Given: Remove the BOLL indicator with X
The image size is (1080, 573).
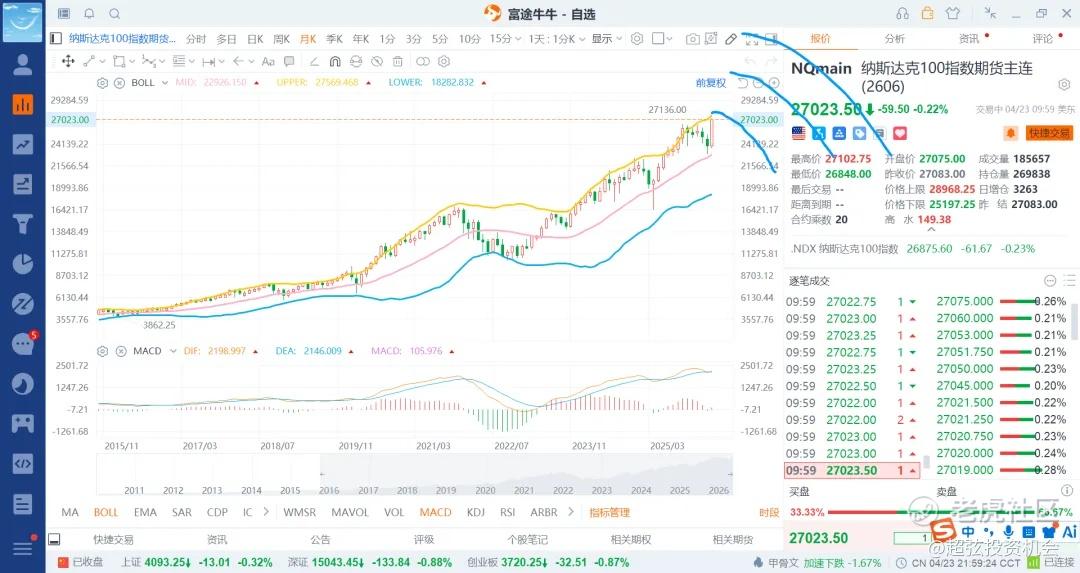Looking at the screenshot, I should click(119, 83).
